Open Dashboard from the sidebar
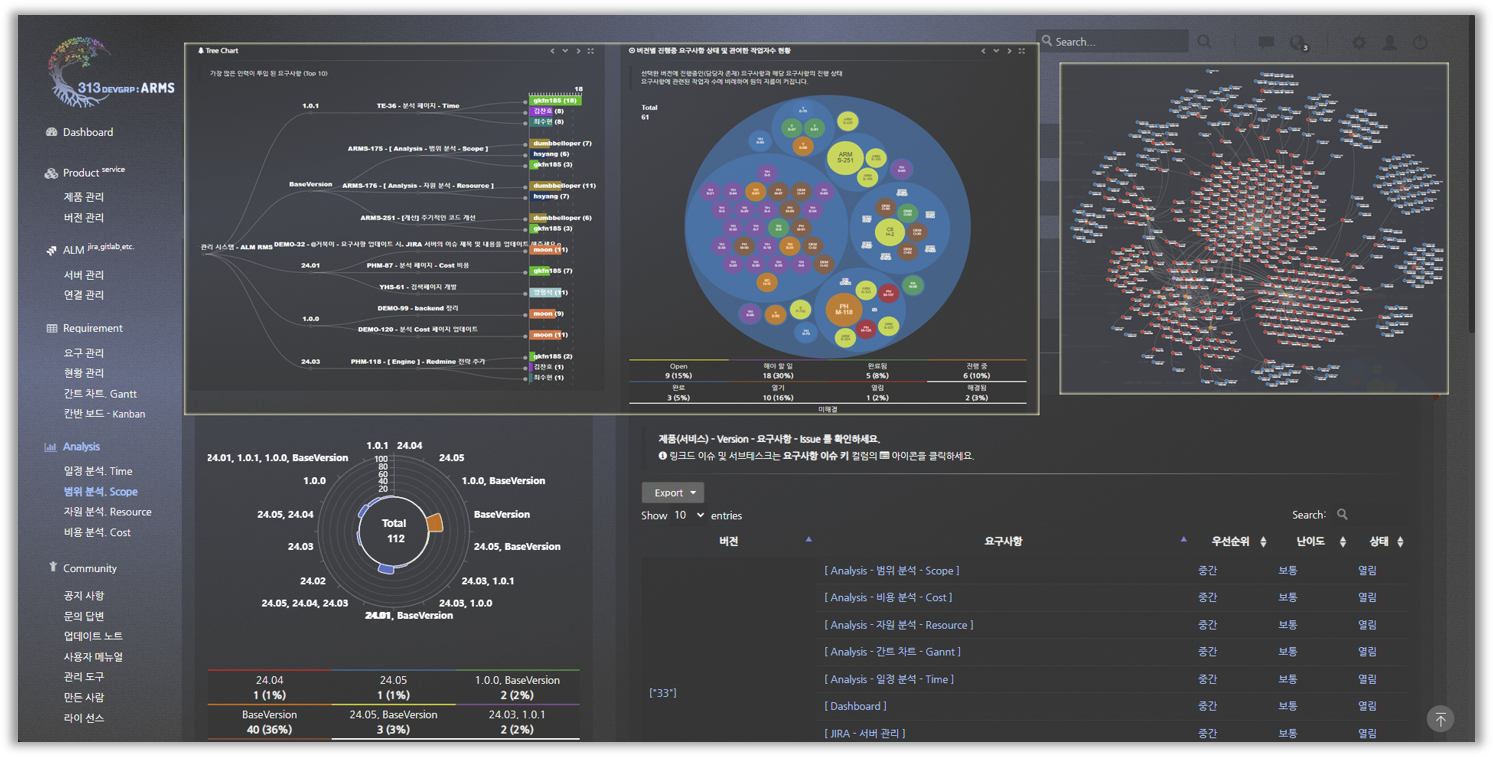This screenshot has height=757, width=1493. [88, 132]
